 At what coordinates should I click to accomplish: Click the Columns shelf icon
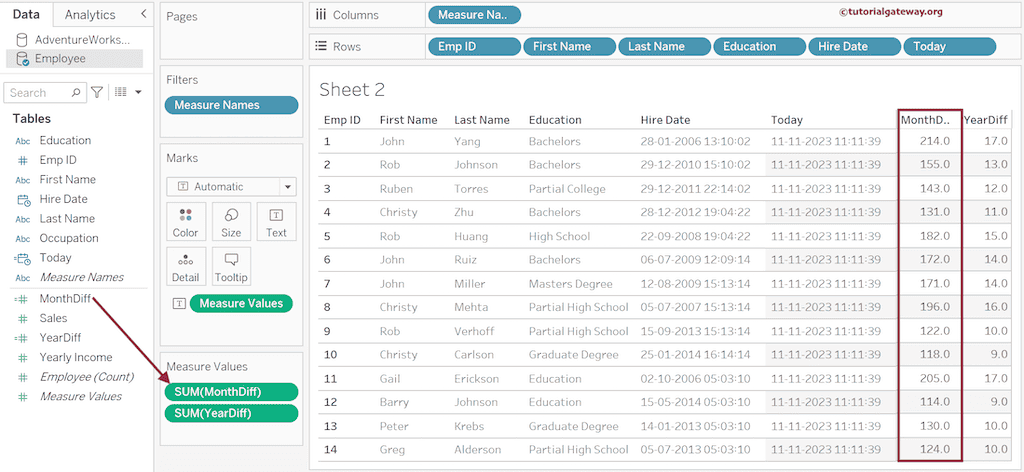(x=321, y=15)
